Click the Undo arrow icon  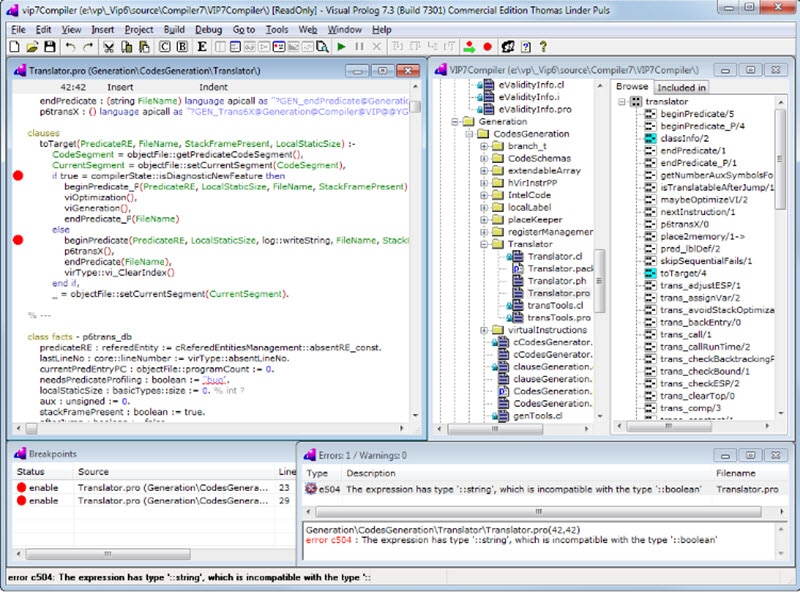pyautogui.click(x=70, y=47)
